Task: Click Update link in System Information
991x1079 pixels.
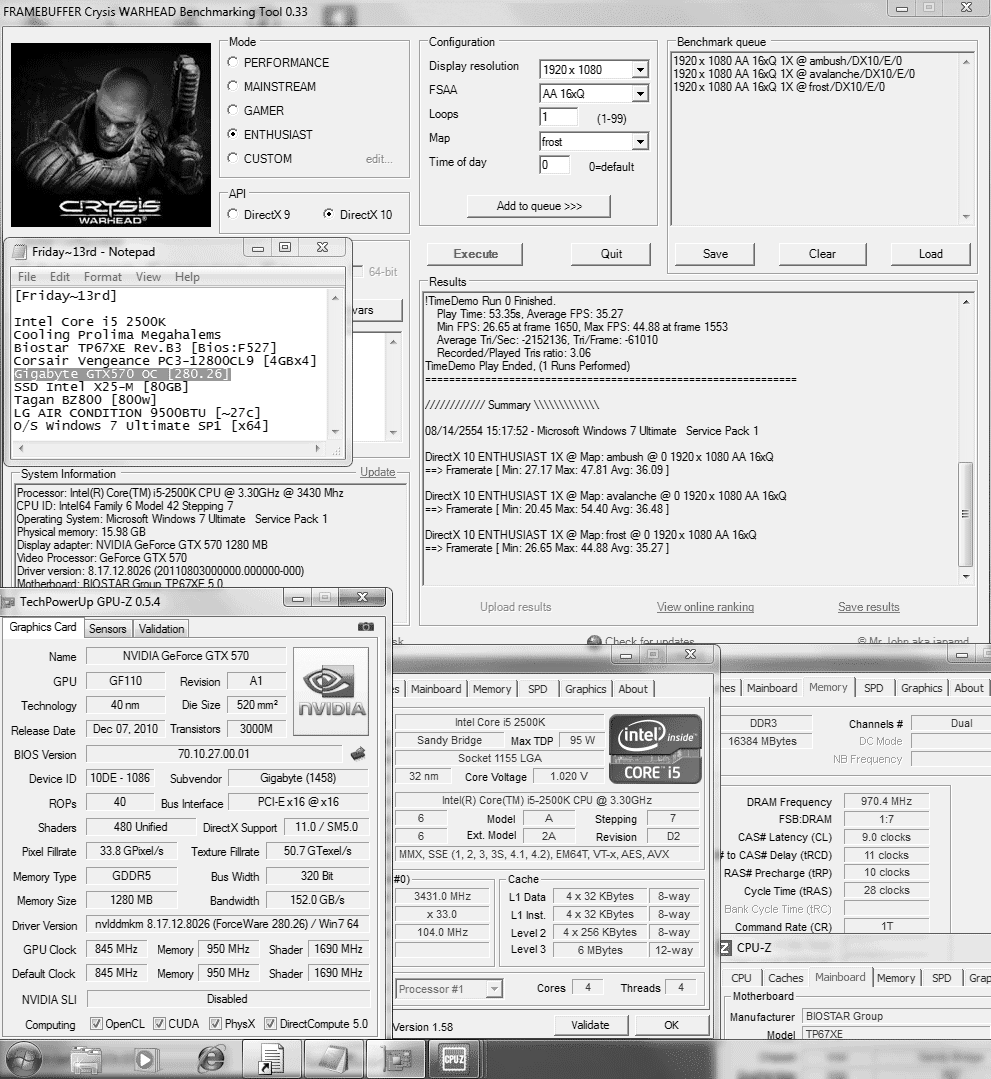Action: coord(378,472)
